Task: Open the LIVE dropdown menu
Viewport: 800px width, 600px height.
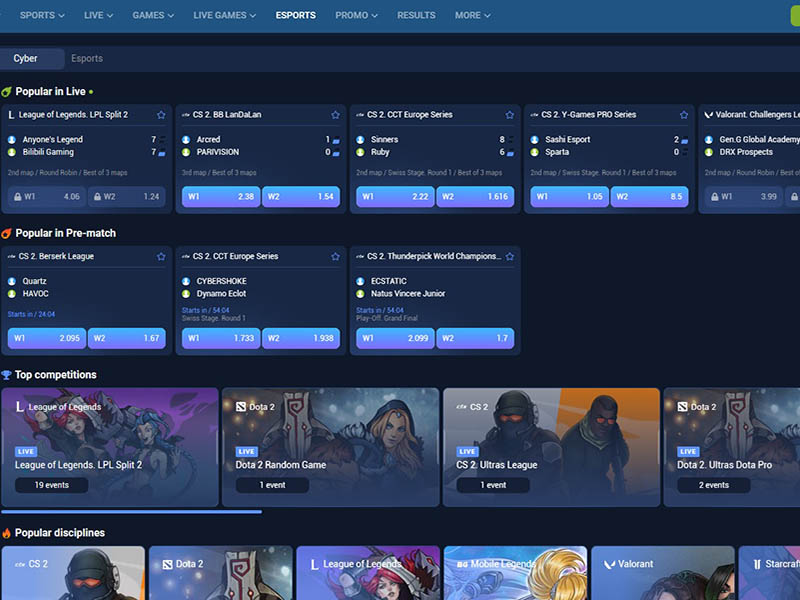Action: click(98, 15)
